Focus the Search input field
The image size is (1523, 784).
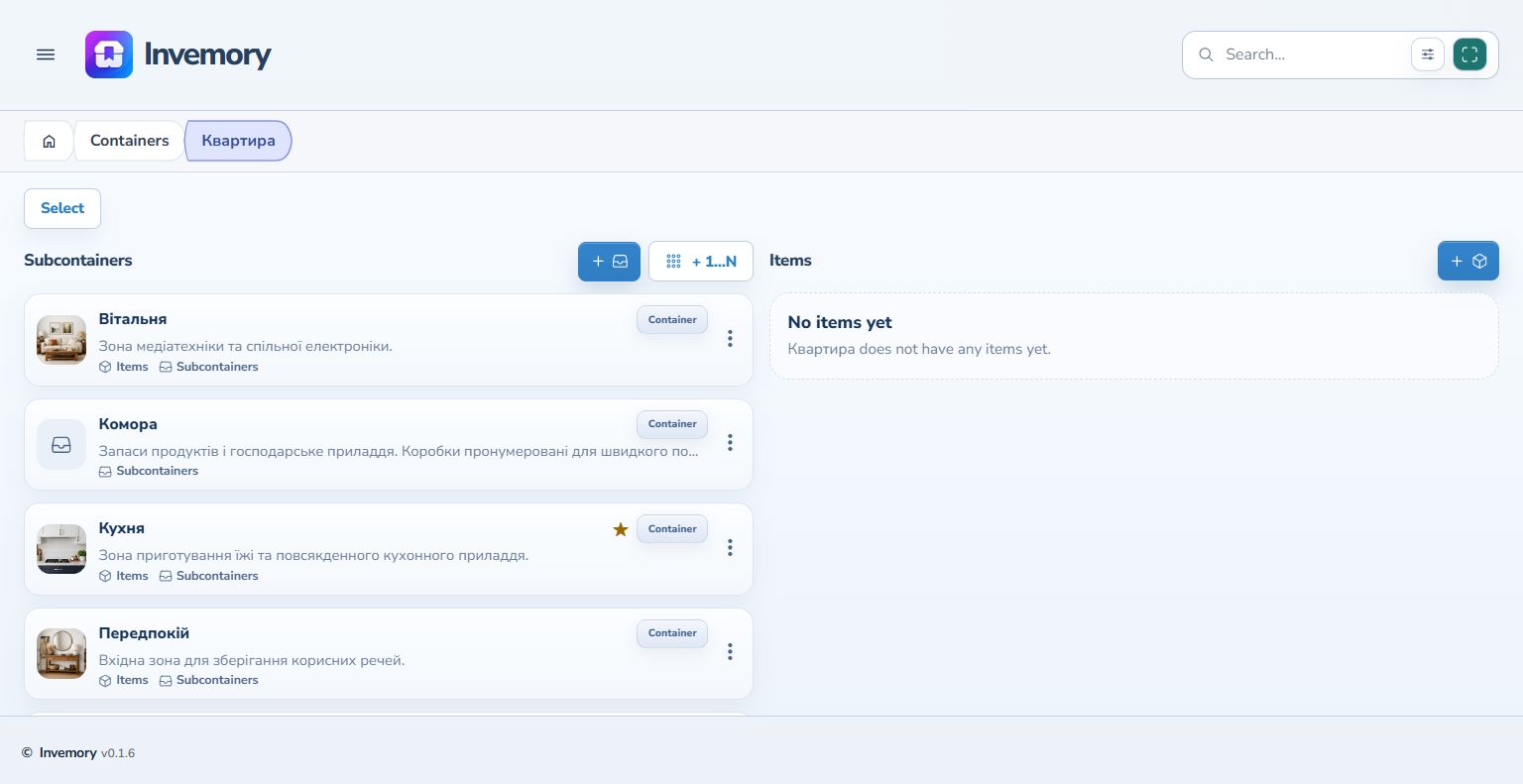tap(1313, 55)
